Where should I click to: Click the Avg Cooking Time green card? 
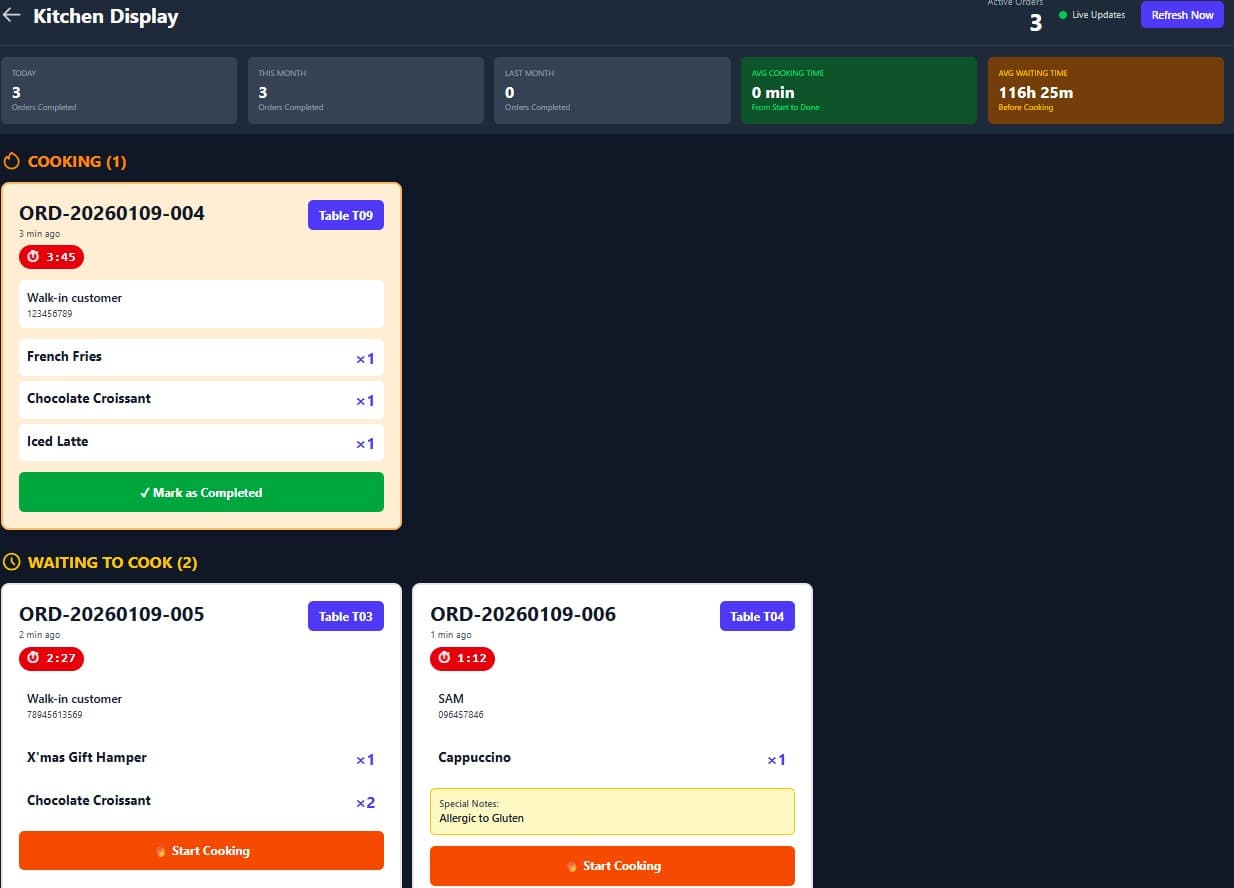(x=858, y=90)
